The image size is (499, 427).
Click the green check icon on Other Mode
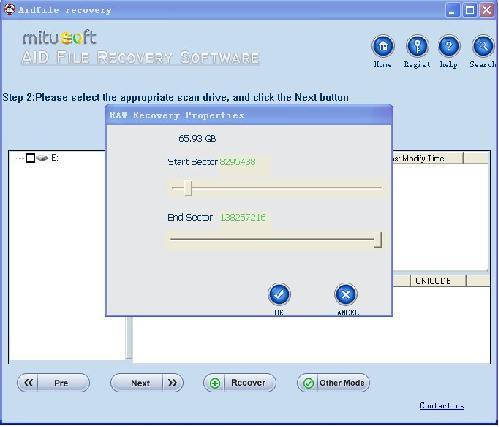click(308, 383)
